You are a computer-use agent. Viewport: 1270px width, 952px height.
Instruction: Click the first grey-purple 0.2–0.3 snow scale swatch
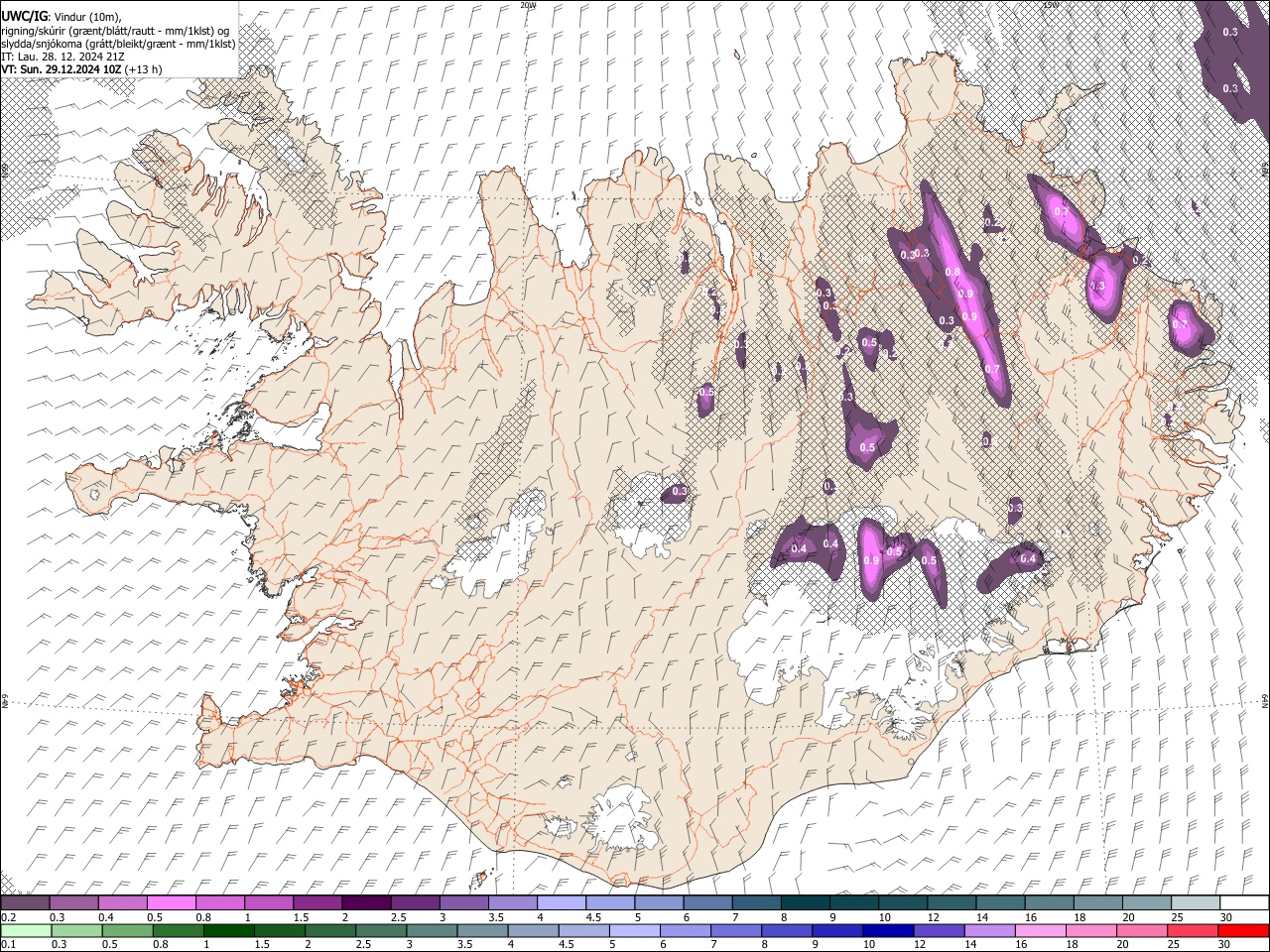(x=26, y=902)
